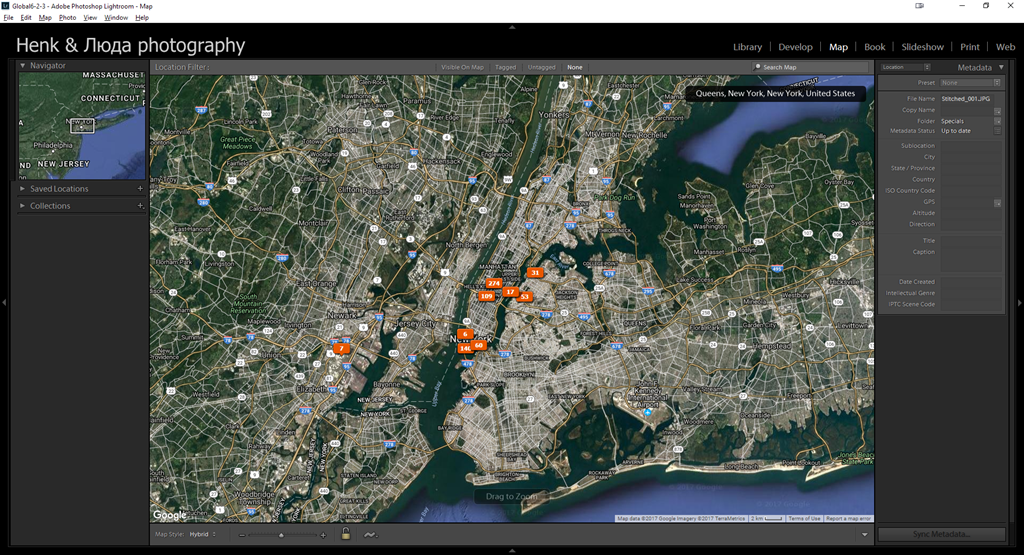The width and height of the screenshot is (1024, 555).
Task: Click the zoom in plus icon
Action: [323, 535]
